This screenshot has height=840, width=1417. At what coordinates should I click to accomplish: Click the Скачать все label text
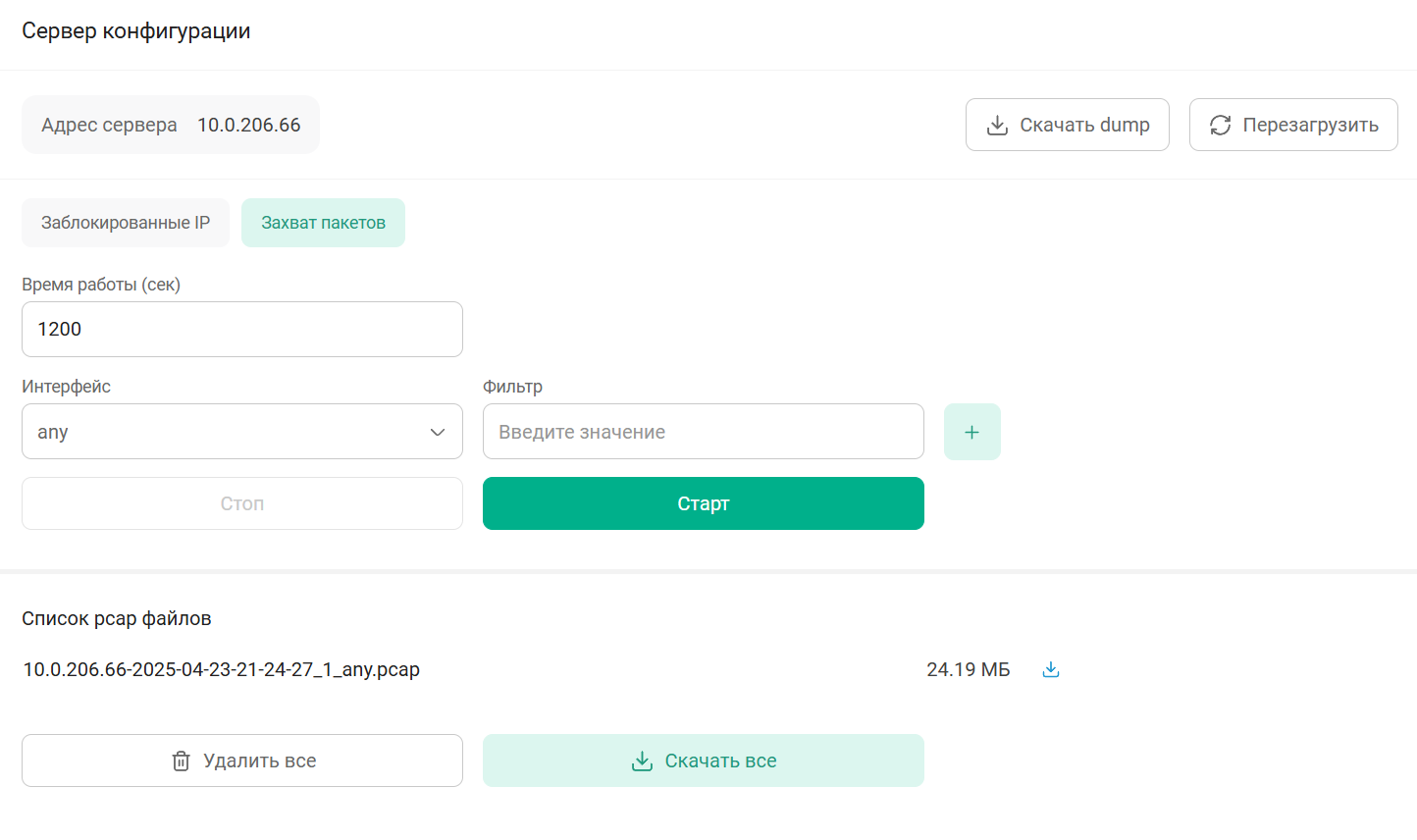720,761
